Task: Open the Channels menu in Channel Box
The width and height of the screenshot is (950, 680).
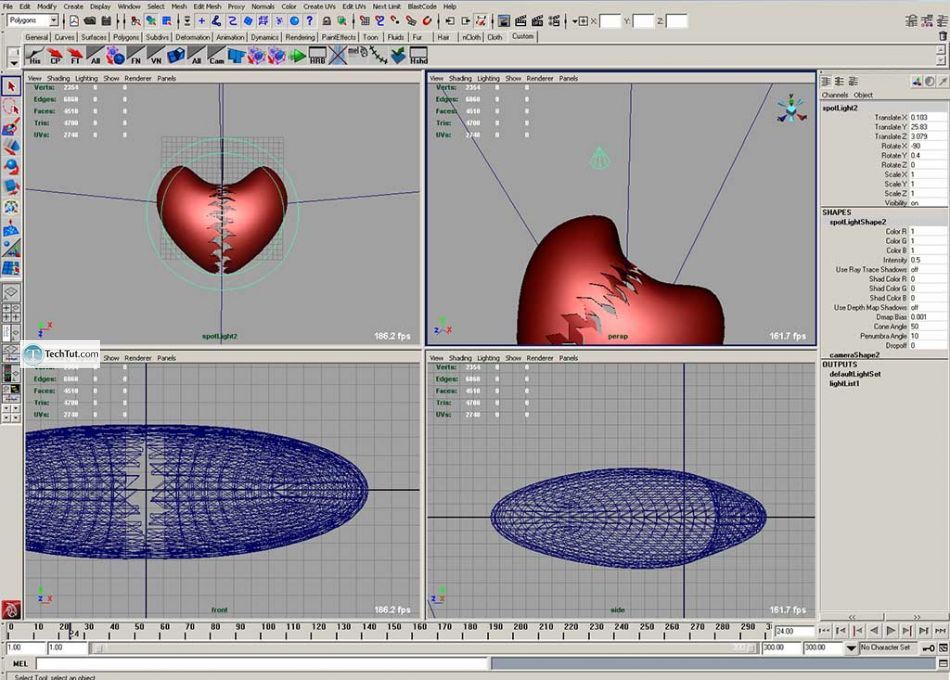Action: coord(834,95)
